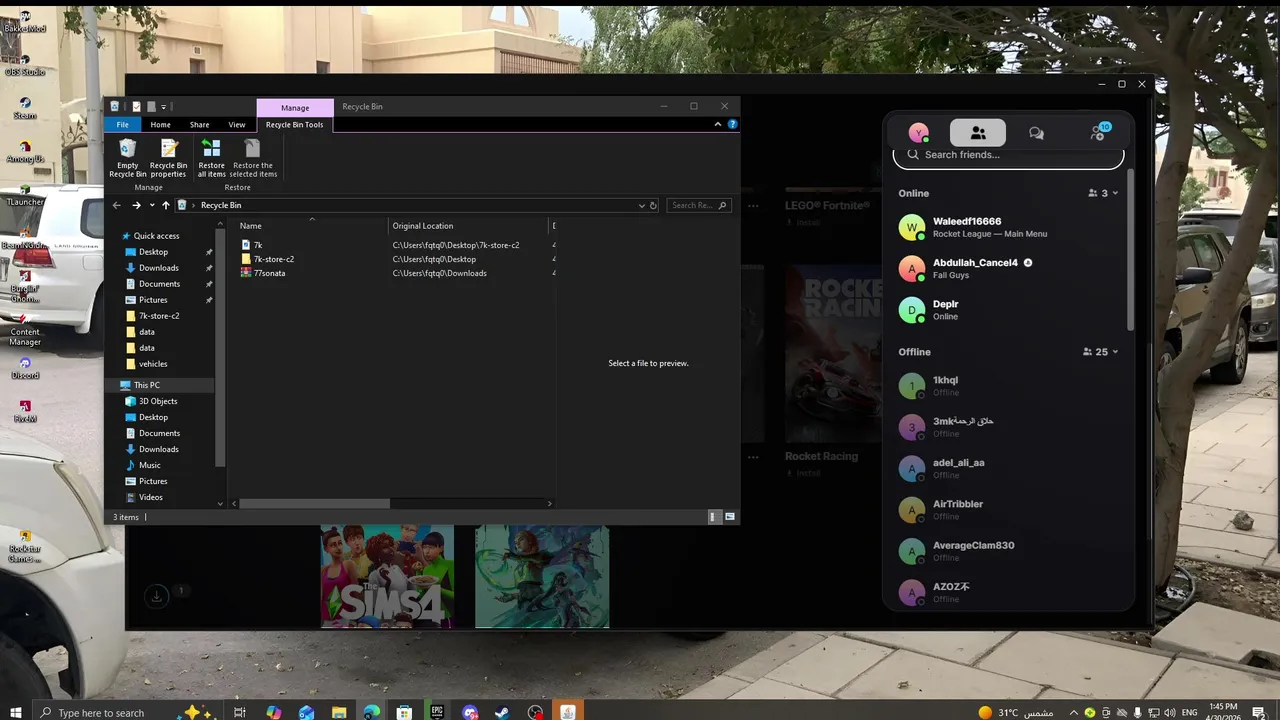The width and height of the screenshot is (1280, 720).
Task: Open Explorer help question mark icon
Action: coord(732,125)
